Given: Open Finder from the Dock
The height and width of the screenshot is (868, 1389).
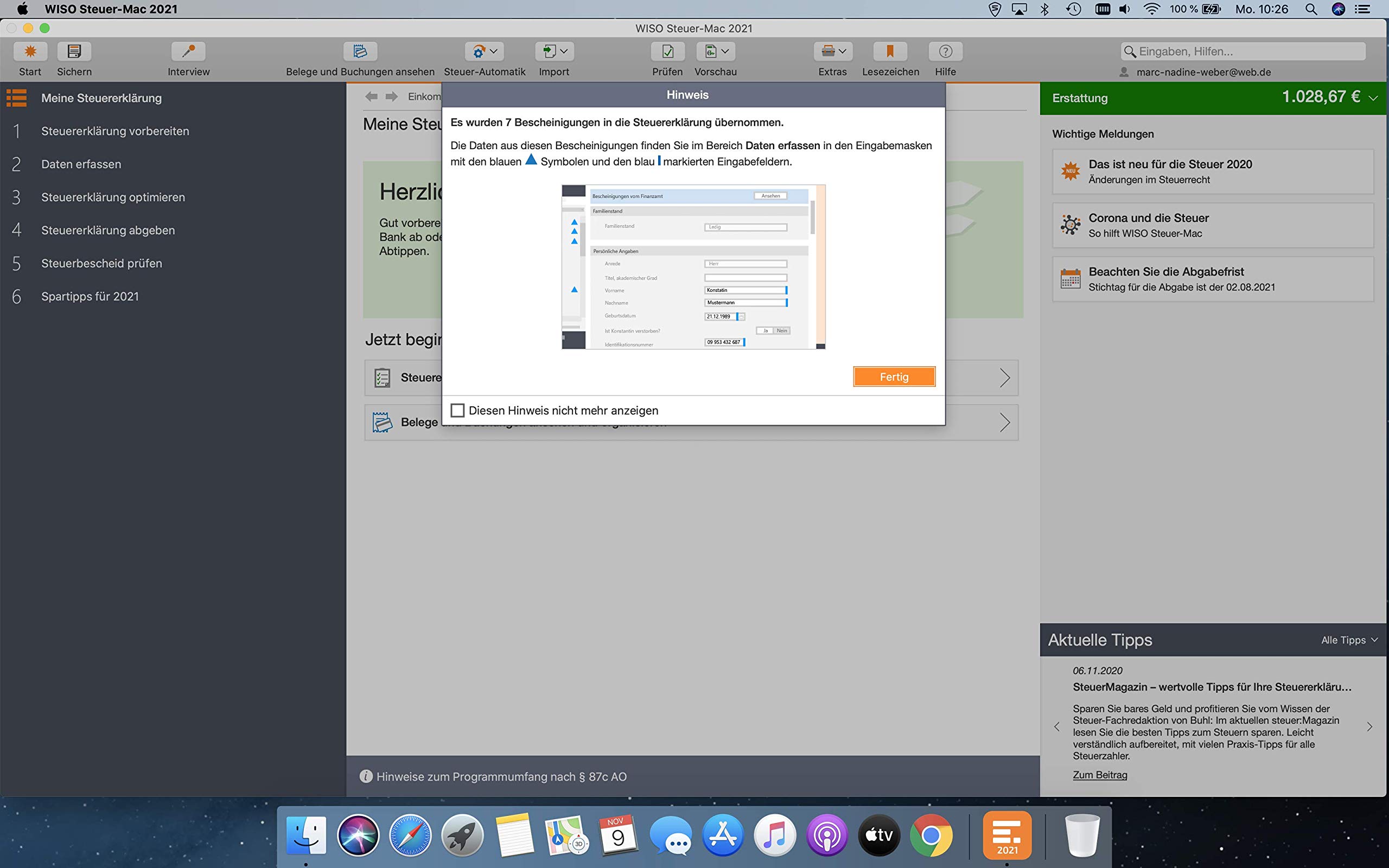Looking at the screenshot, I should coord(306,835).
